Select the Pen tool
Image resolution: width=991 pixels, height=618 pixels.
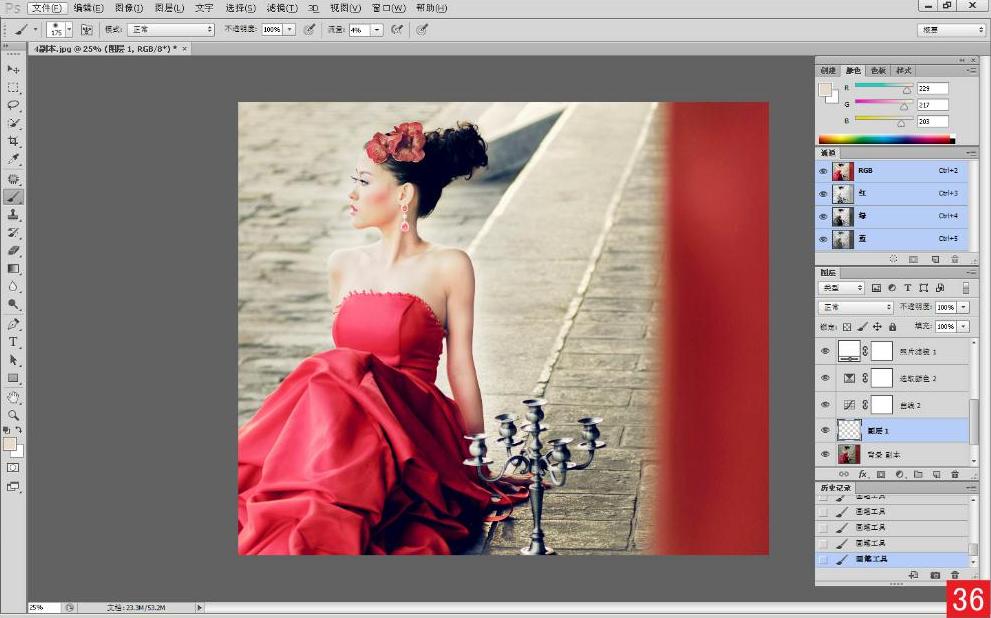13,324
